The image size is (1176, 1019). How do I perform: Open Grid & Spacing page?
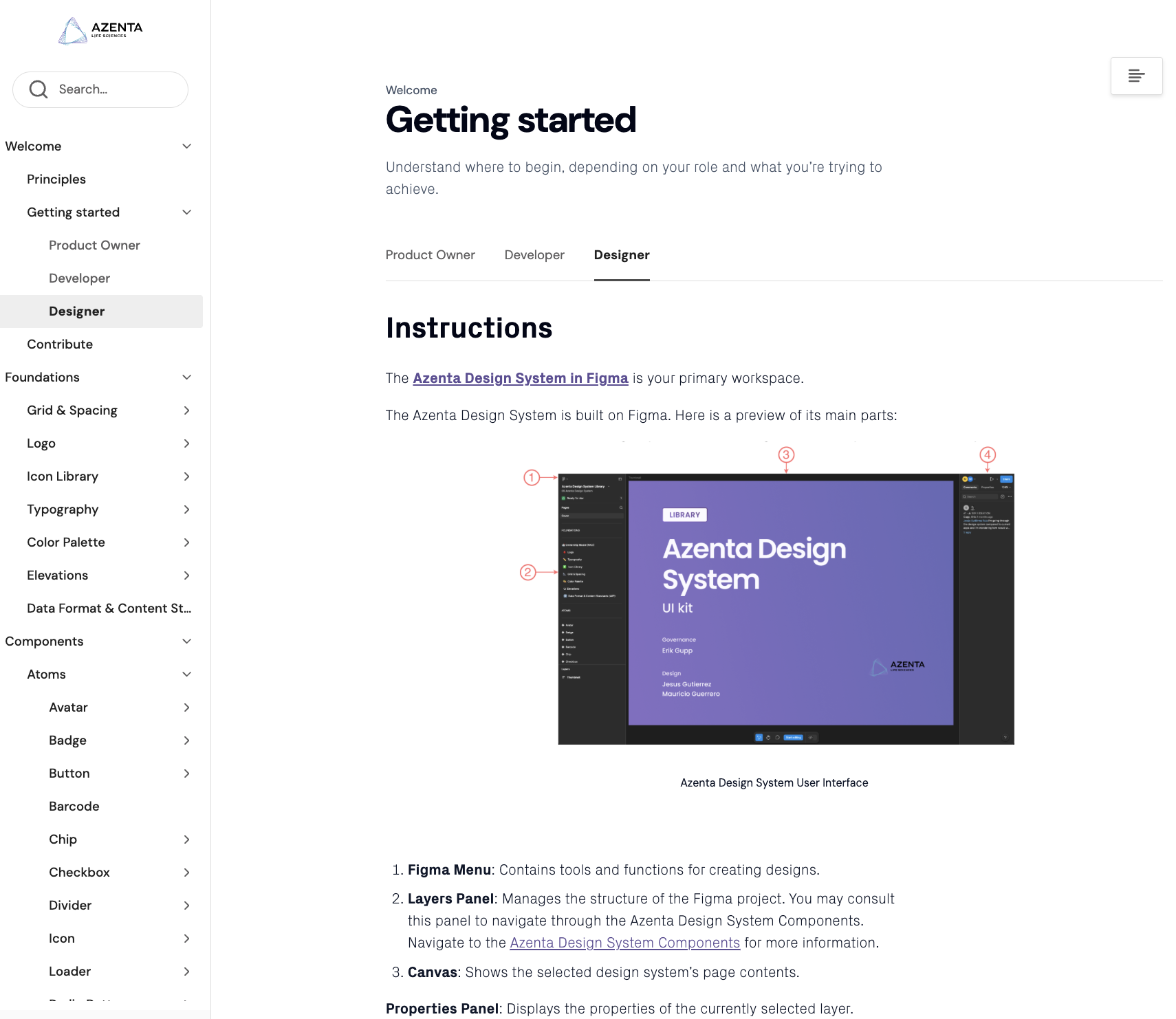72,410
